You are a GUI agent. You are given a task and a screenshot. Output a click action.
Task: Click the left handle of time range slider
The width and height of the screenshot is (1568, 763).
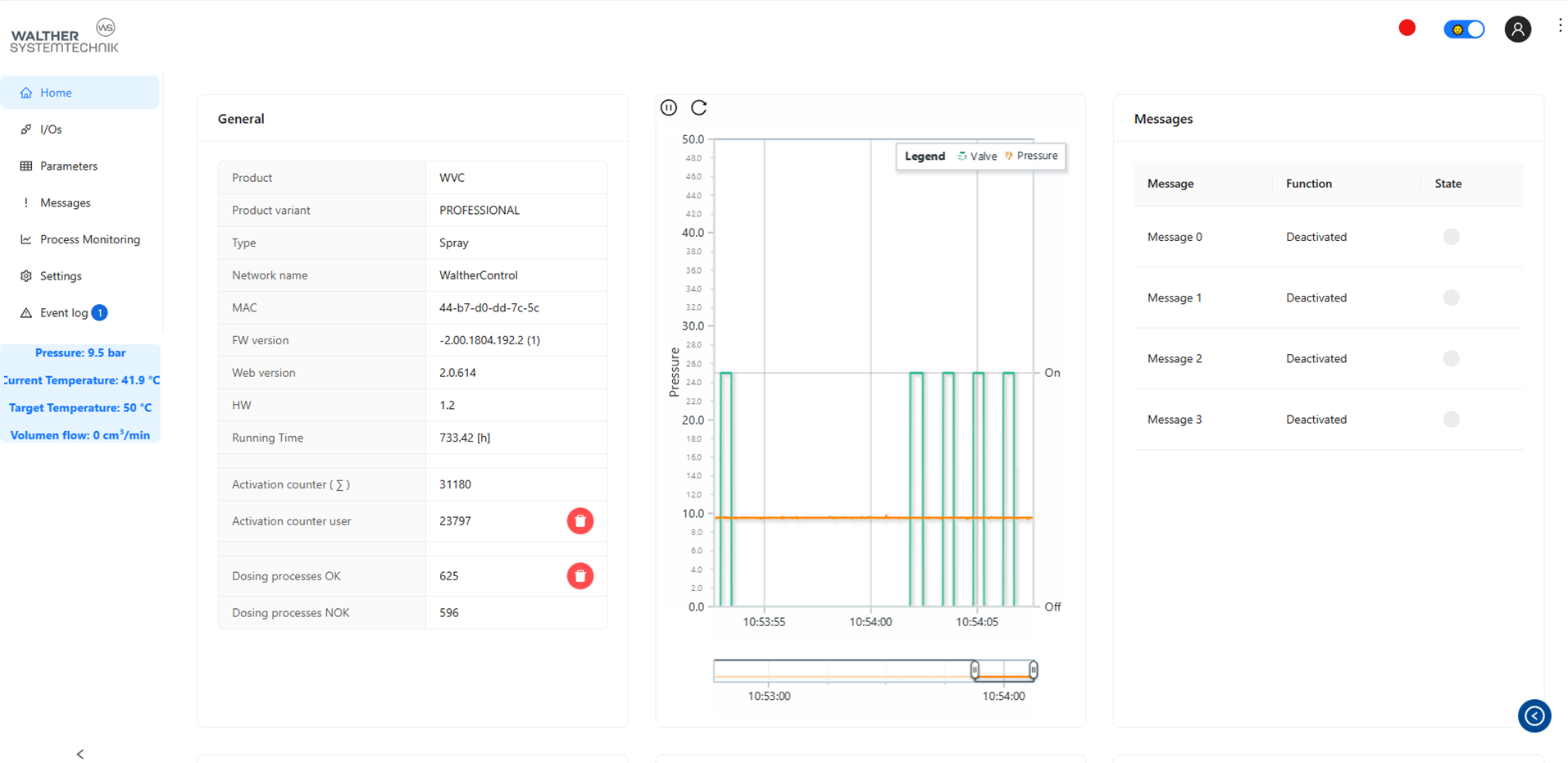975,670
